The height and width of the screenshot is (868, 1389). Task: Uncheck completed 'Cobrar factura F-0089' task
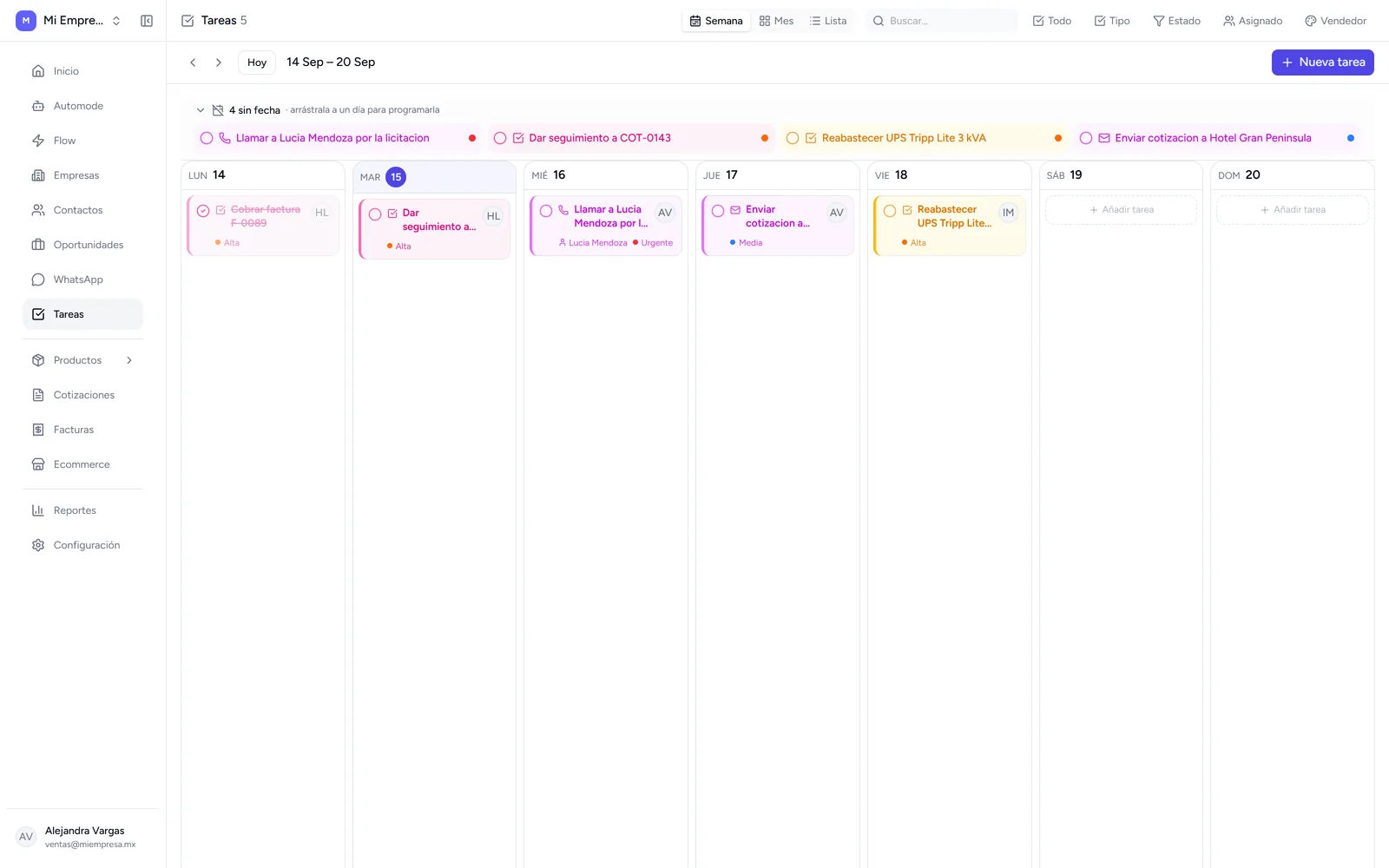203,211
